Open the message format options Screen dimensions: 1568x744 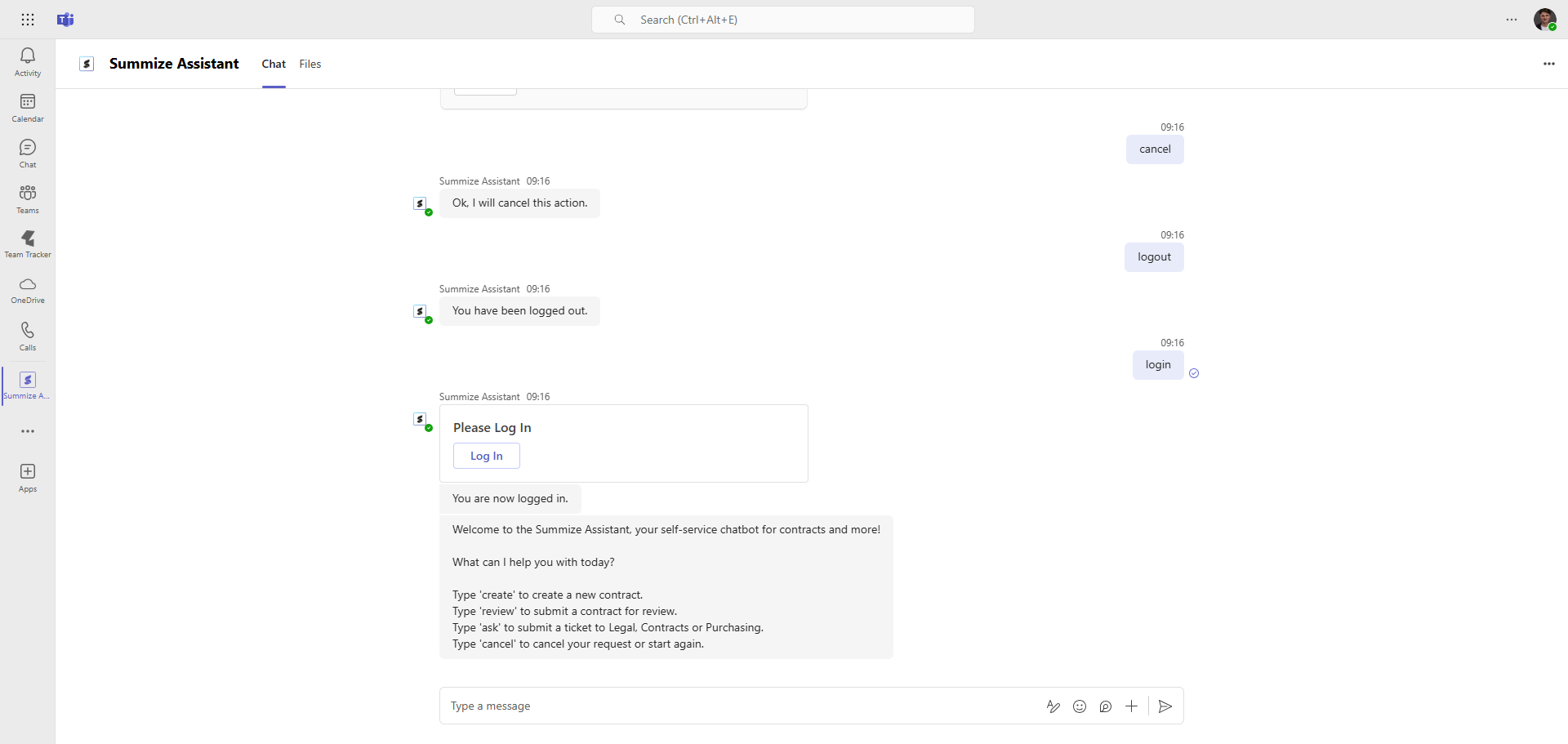point(1053,706)
